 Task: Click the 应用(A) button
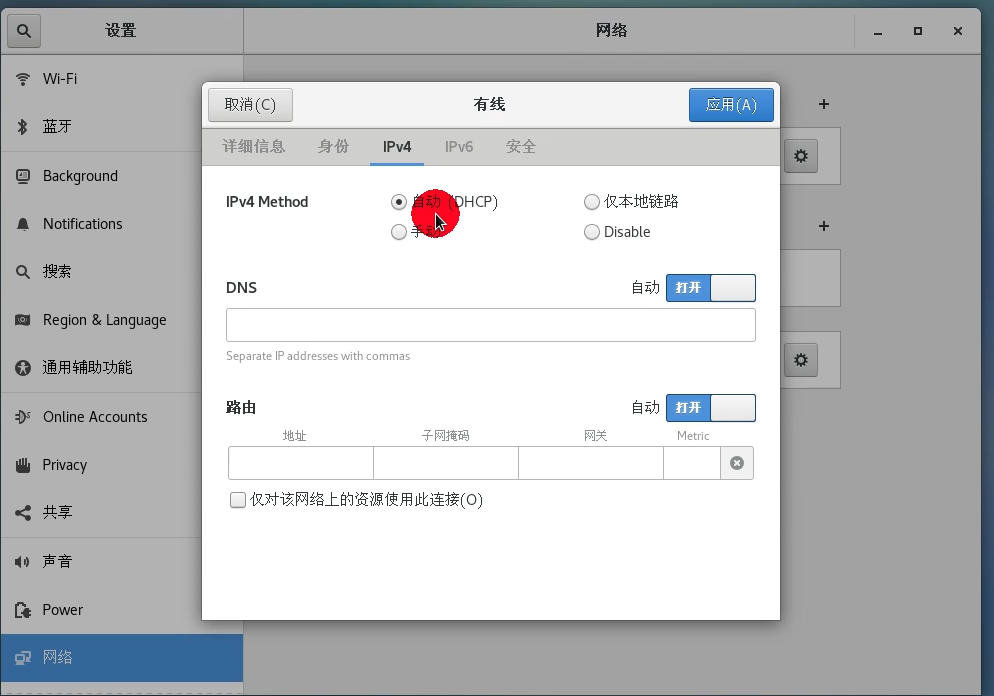click(x=731, y=105)
